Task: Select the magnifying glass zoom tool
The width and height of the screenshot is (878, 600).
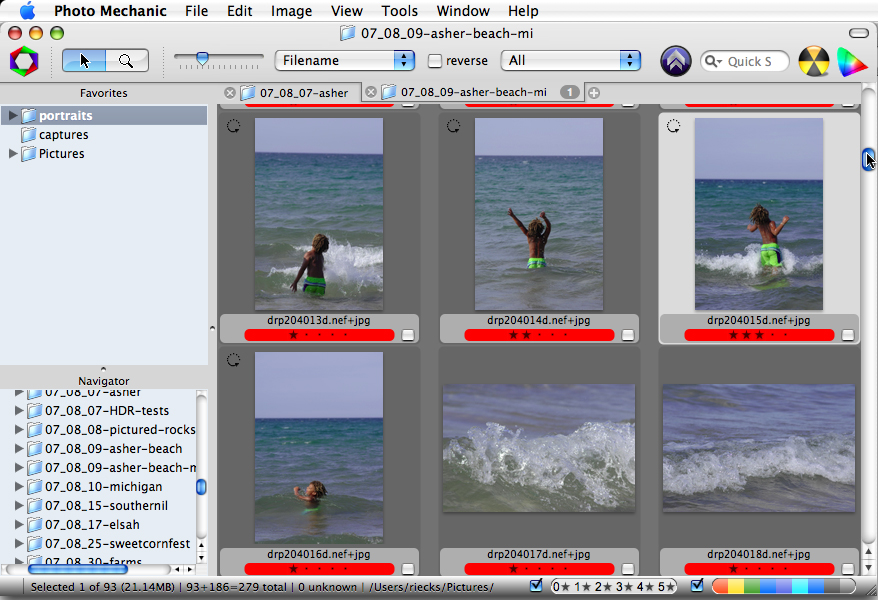Action: point(126,61)
